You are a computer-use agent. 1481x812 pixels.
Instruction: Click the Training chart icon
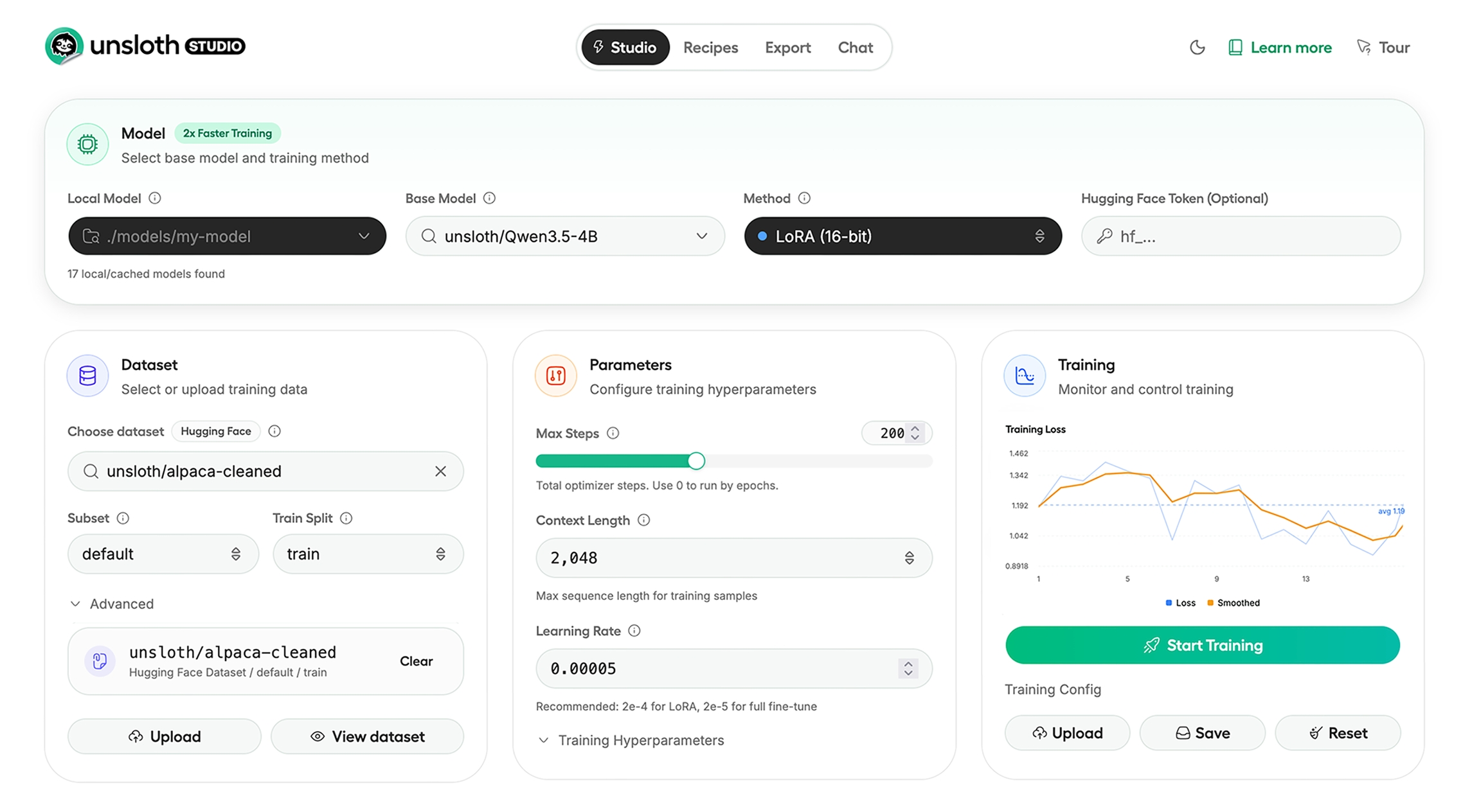[1023, 376]
